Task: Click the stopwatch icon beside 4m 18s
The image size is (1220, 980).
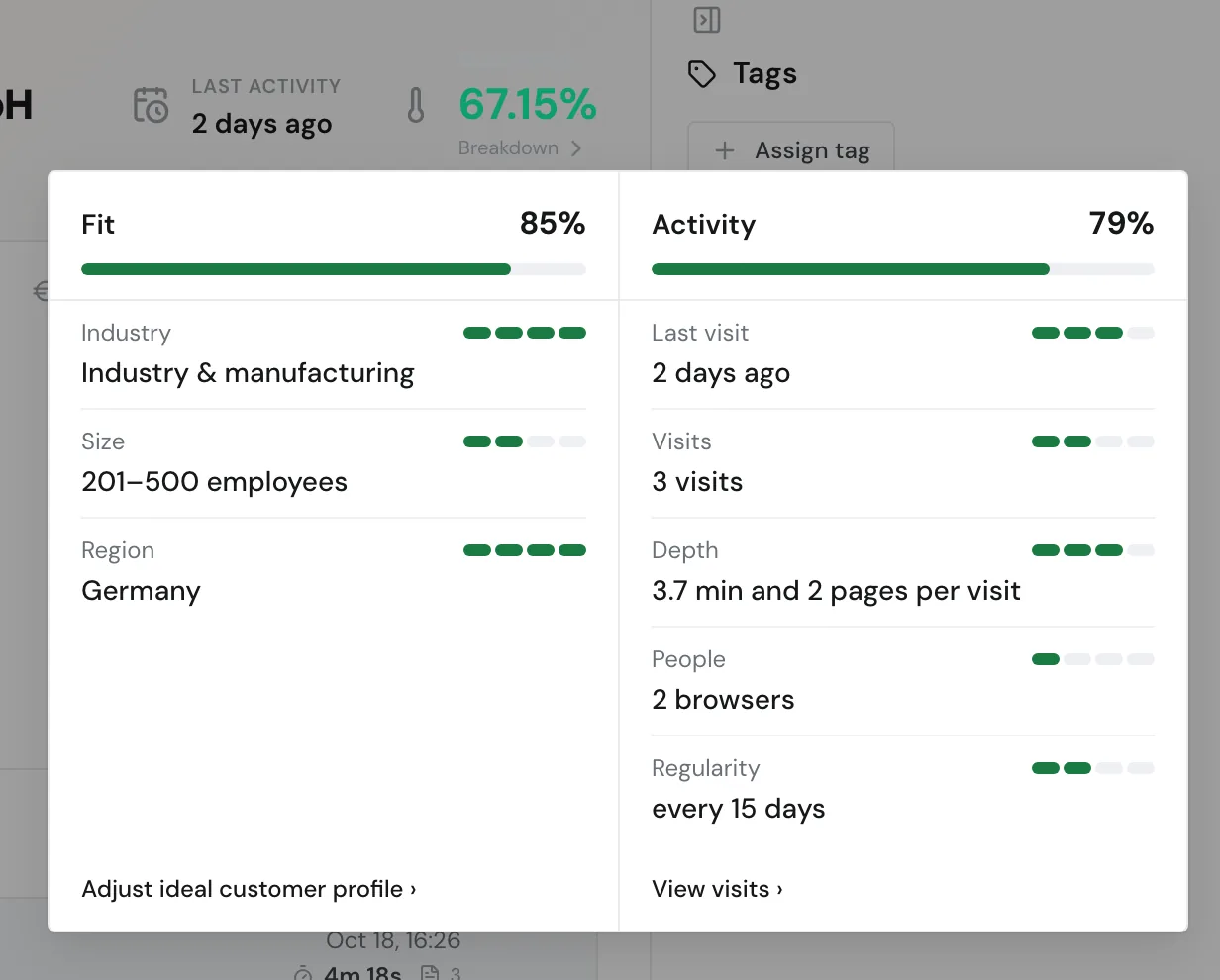Action: click(x=304, y=973)
